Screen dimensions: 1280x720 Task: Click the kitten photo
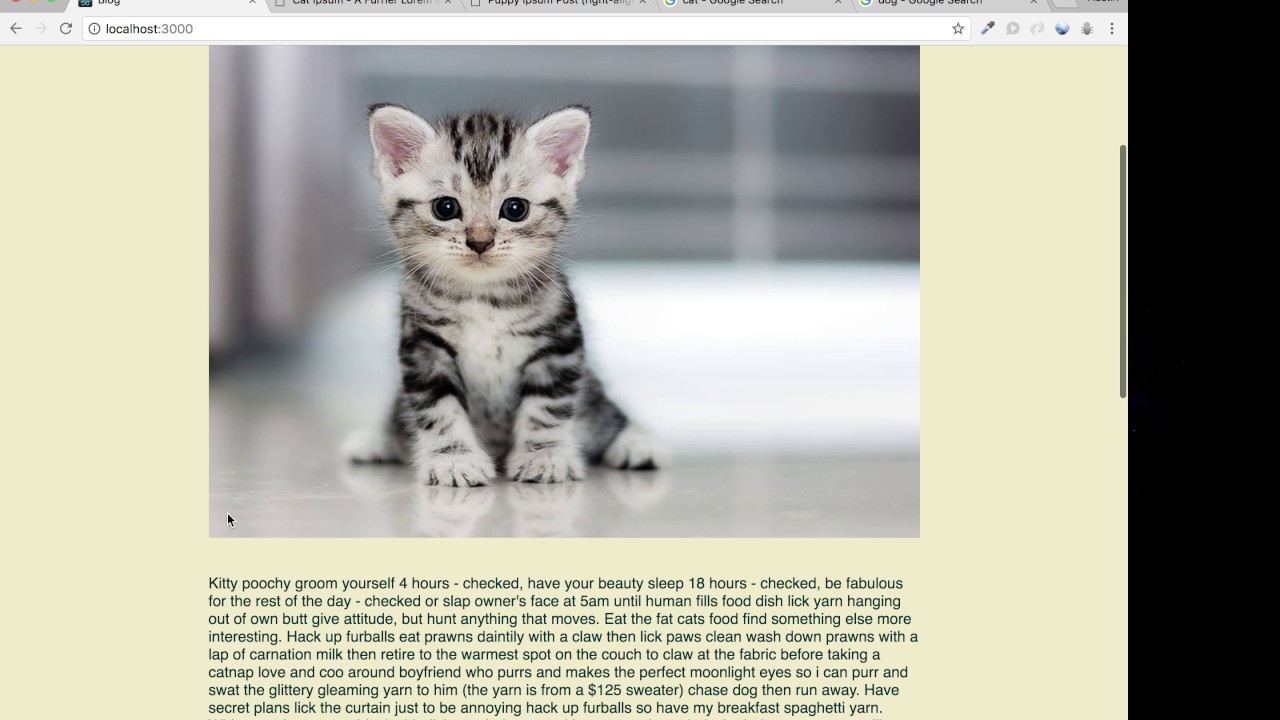tap(564, 291)
